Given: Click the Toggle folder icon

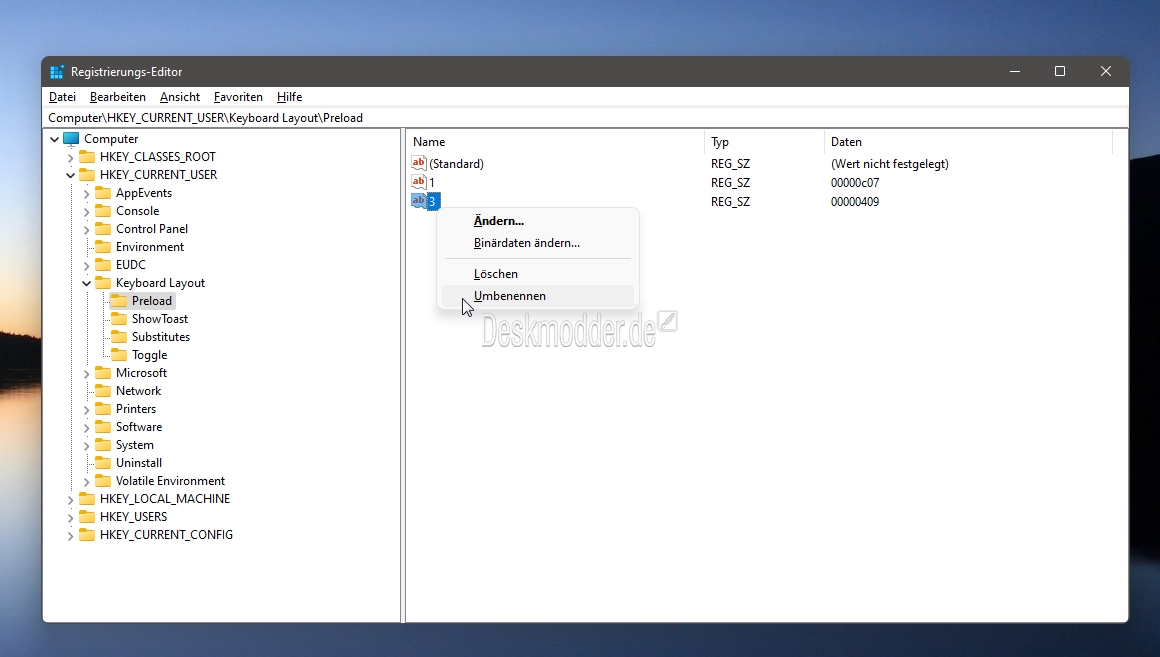Looking at the screenshot, I should [x=118, y=355].
